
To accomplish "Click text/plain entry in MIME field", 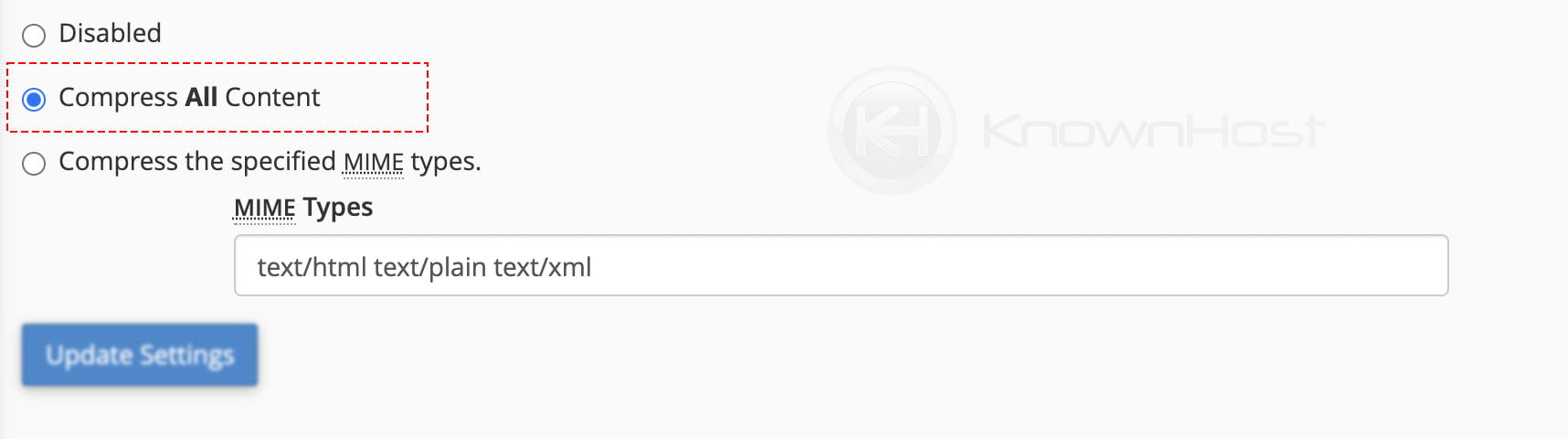I will tap(429, 267).
